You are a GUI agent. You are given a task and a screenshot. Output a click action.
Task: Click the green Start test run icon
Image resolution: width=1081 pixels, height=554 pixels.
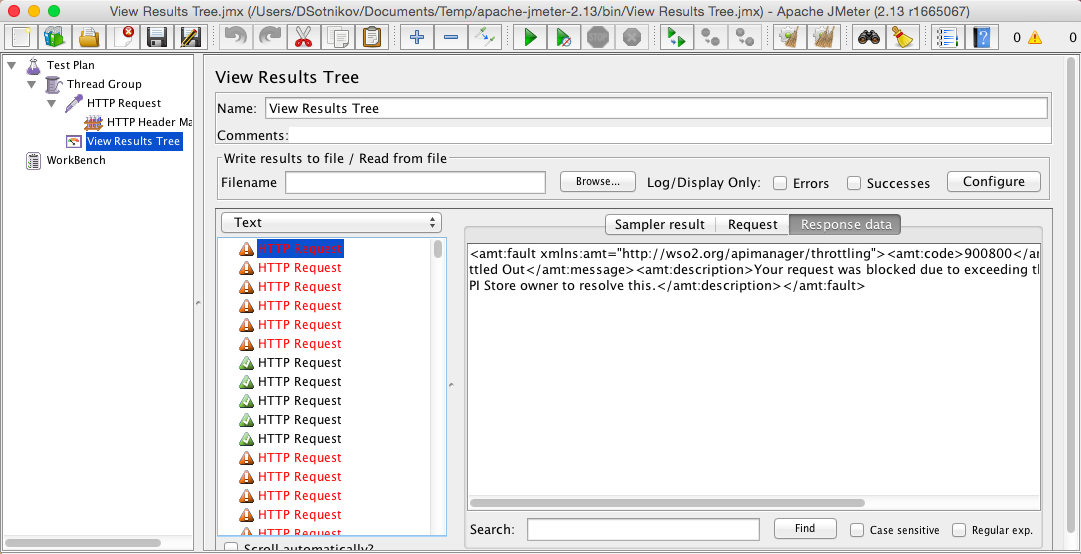click(x=531, y=38)
